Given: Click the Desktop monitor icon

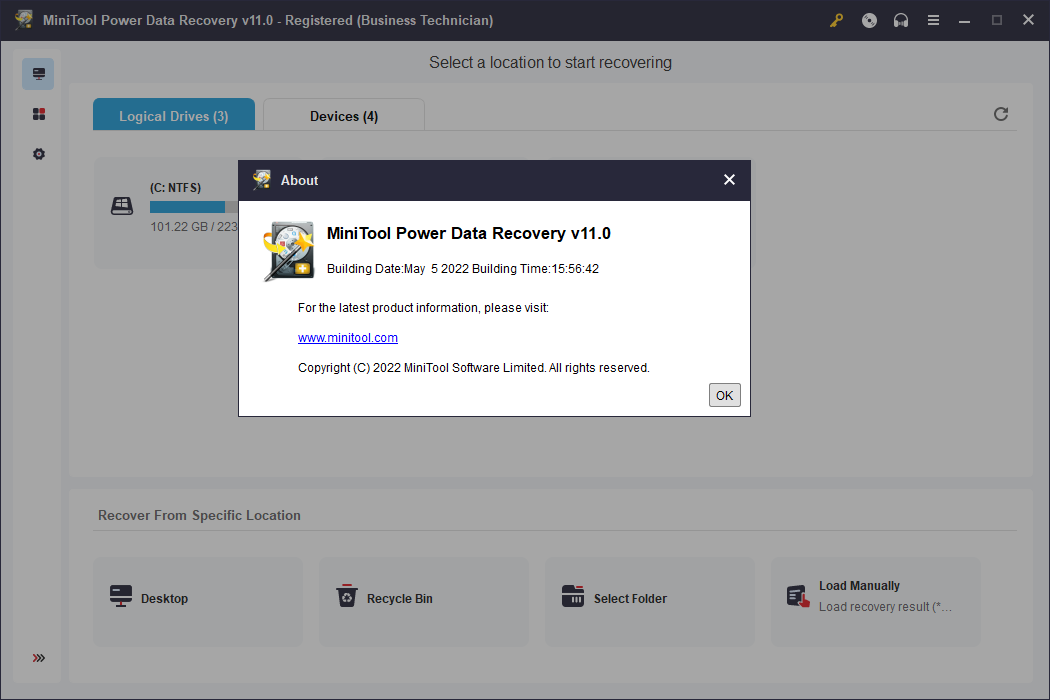Looking at the screenshot, I should pyautogui.click(x=121, y=596).
